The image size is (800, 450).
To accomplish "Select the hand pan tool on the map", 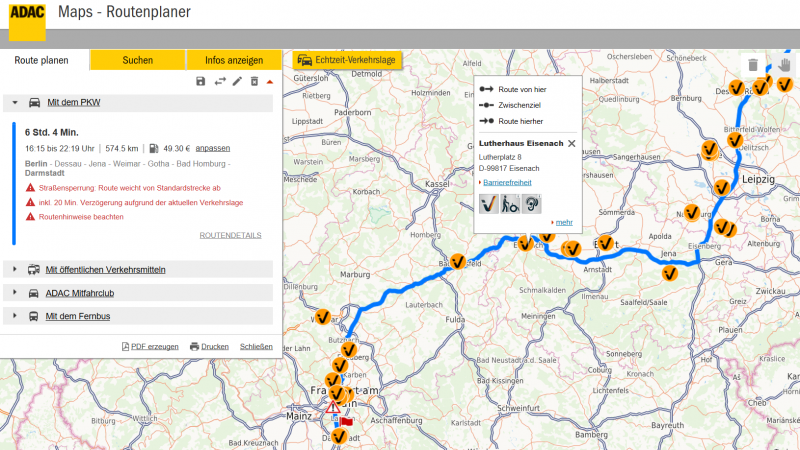I will tap(784, 65).
